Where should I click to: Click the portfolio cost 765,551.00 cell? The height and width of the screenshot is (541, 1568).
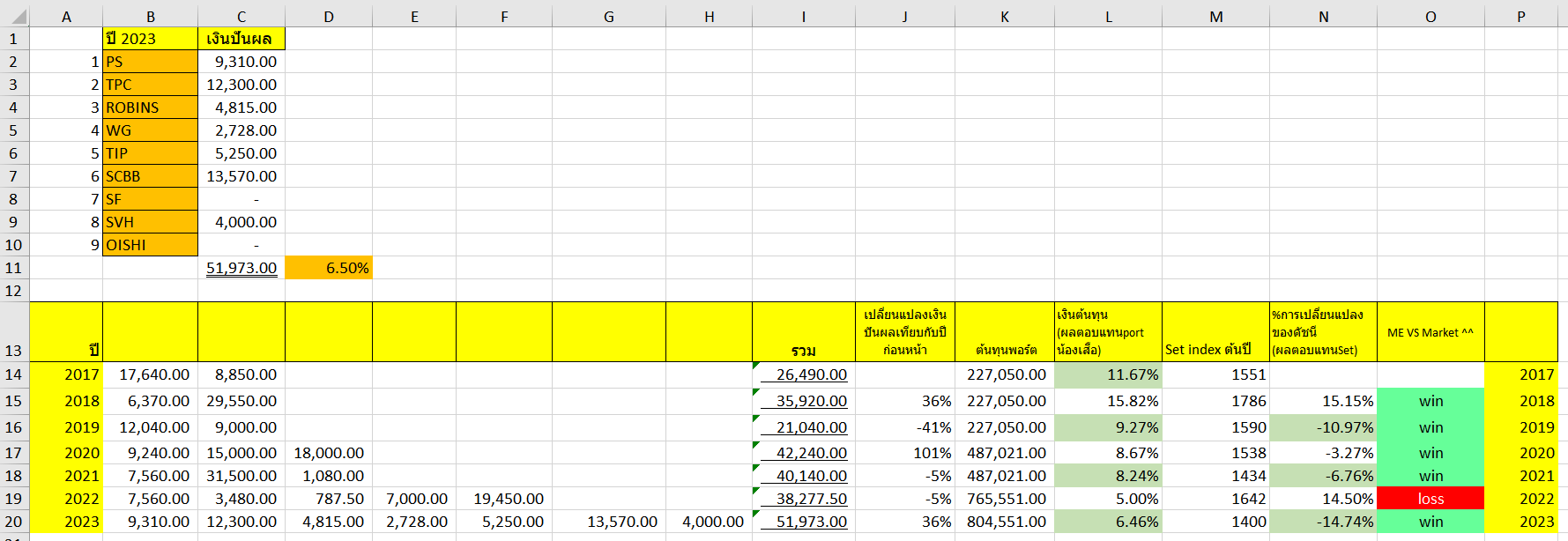click(1005, 499)
